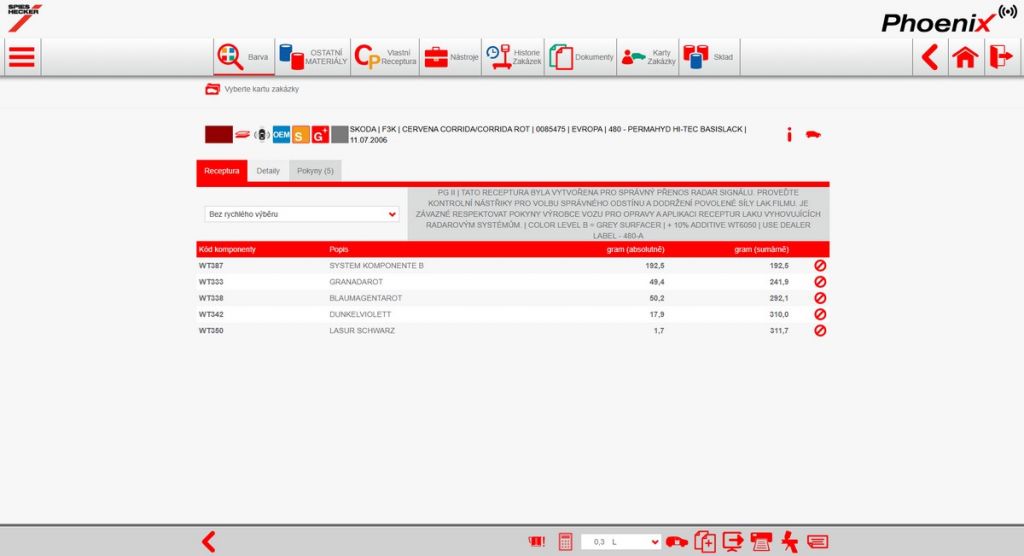The width and height of the screenshot is (1024, 556).
Task: Open Historie Zakázek from the toolbar
Action: (x=513, y=57)
